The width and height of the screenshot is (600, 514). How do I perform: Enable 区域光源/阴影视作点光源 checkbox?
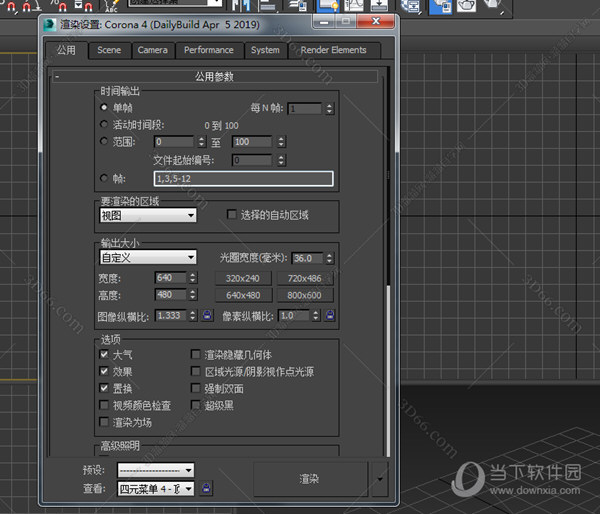coord(196,371)
